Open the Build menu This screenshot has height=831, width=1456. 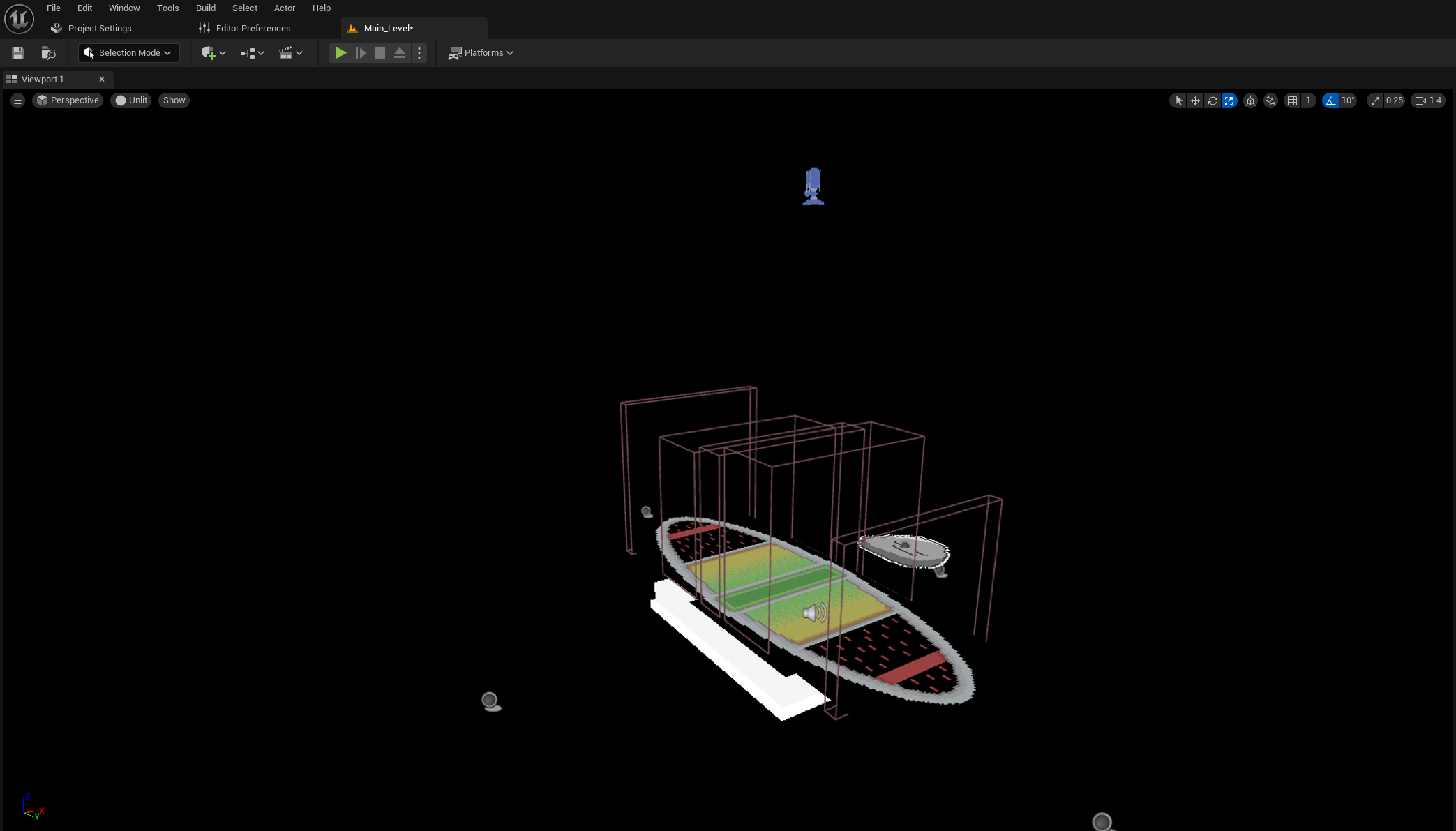[205, 8]
